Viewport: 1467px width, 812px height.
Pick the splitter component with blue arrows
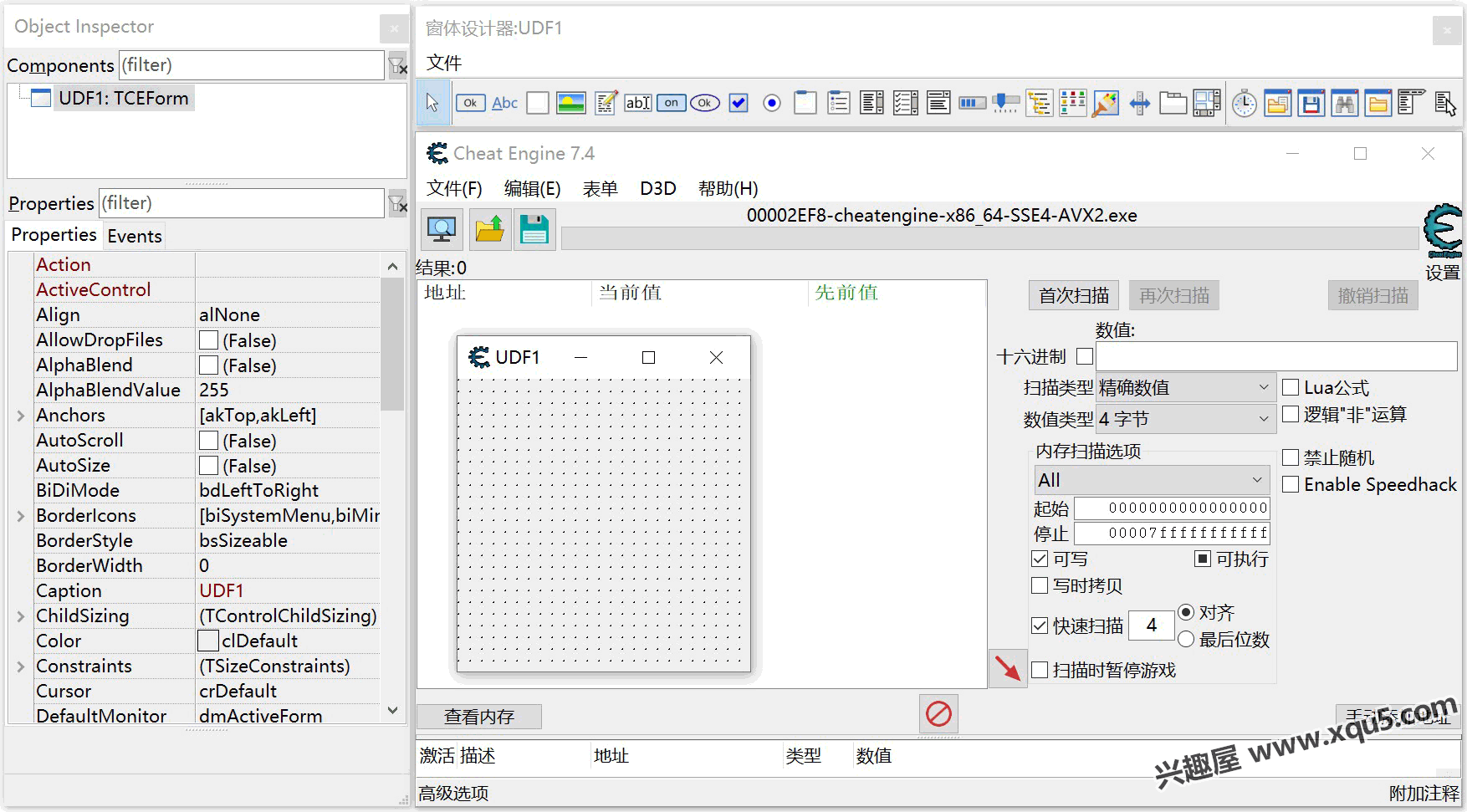pos(1139,103)
